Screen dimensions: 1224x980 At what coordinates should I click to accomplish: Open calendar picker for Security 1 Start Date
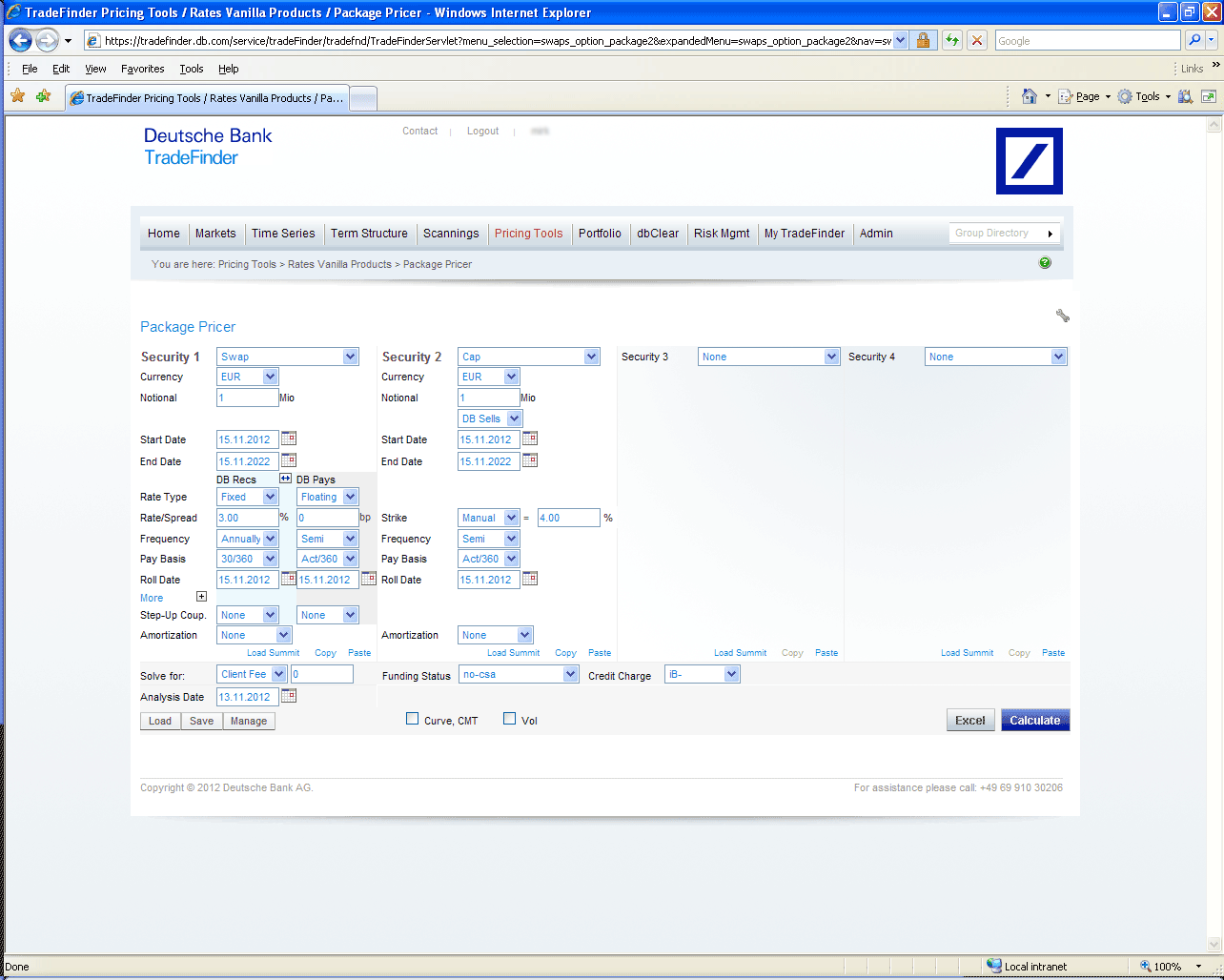point(289,439)
